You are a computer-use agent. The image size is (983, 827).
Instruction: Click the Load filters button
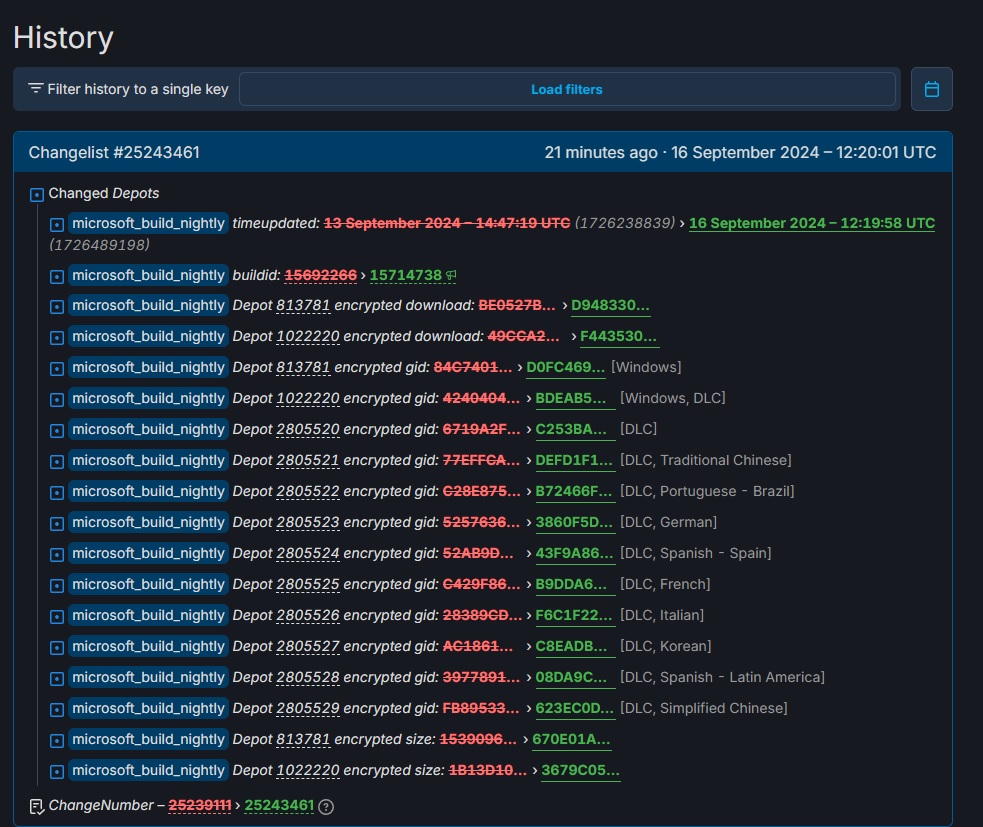[x=567, y=89]
